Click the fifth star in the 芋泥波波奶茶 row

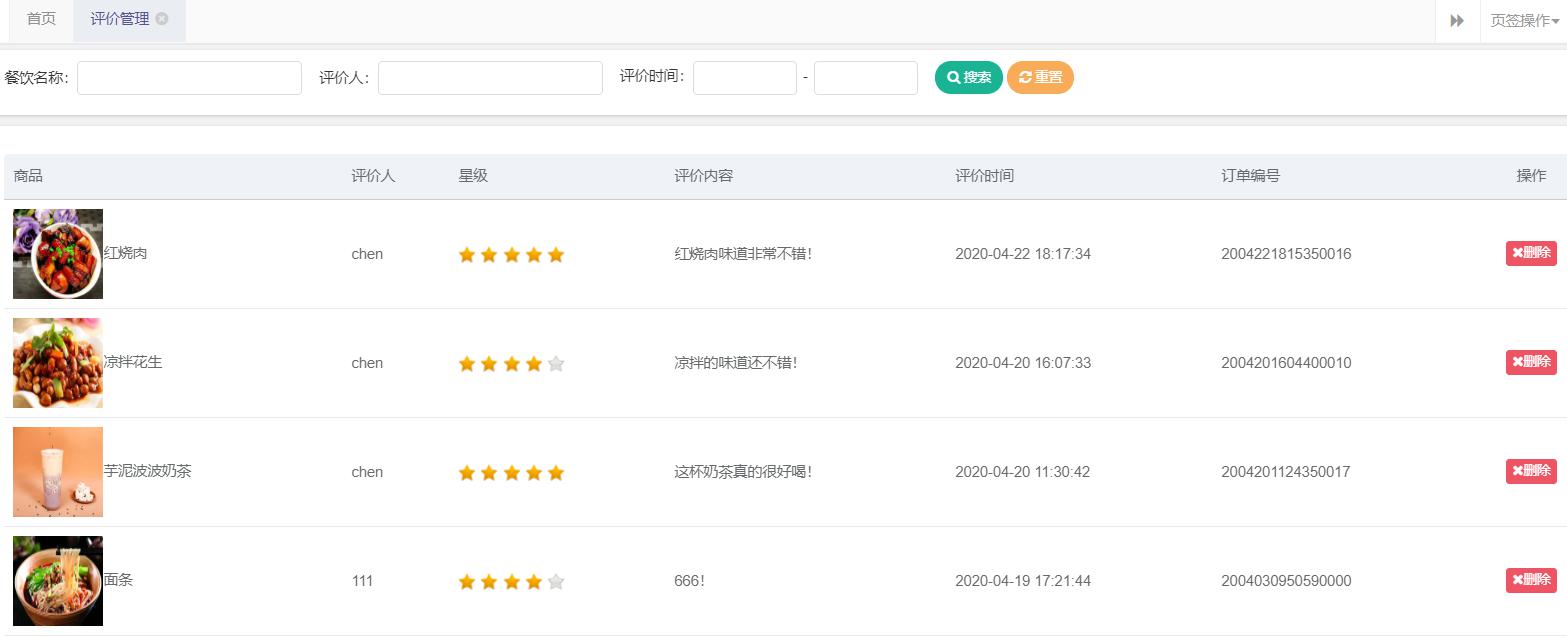(x=556, y=472)
